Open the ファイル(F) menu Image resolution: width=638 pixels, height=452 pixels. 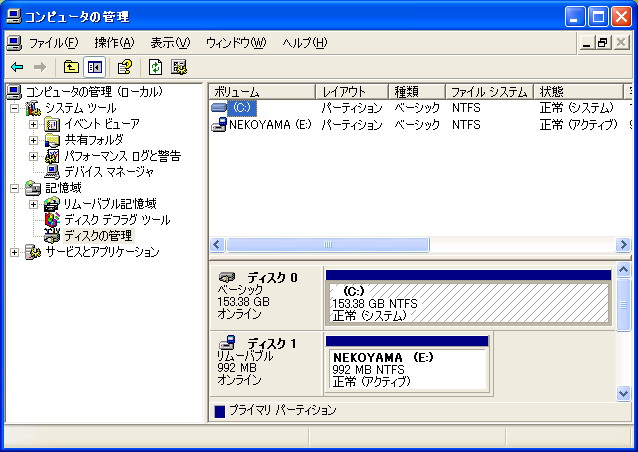coord(53,43)
